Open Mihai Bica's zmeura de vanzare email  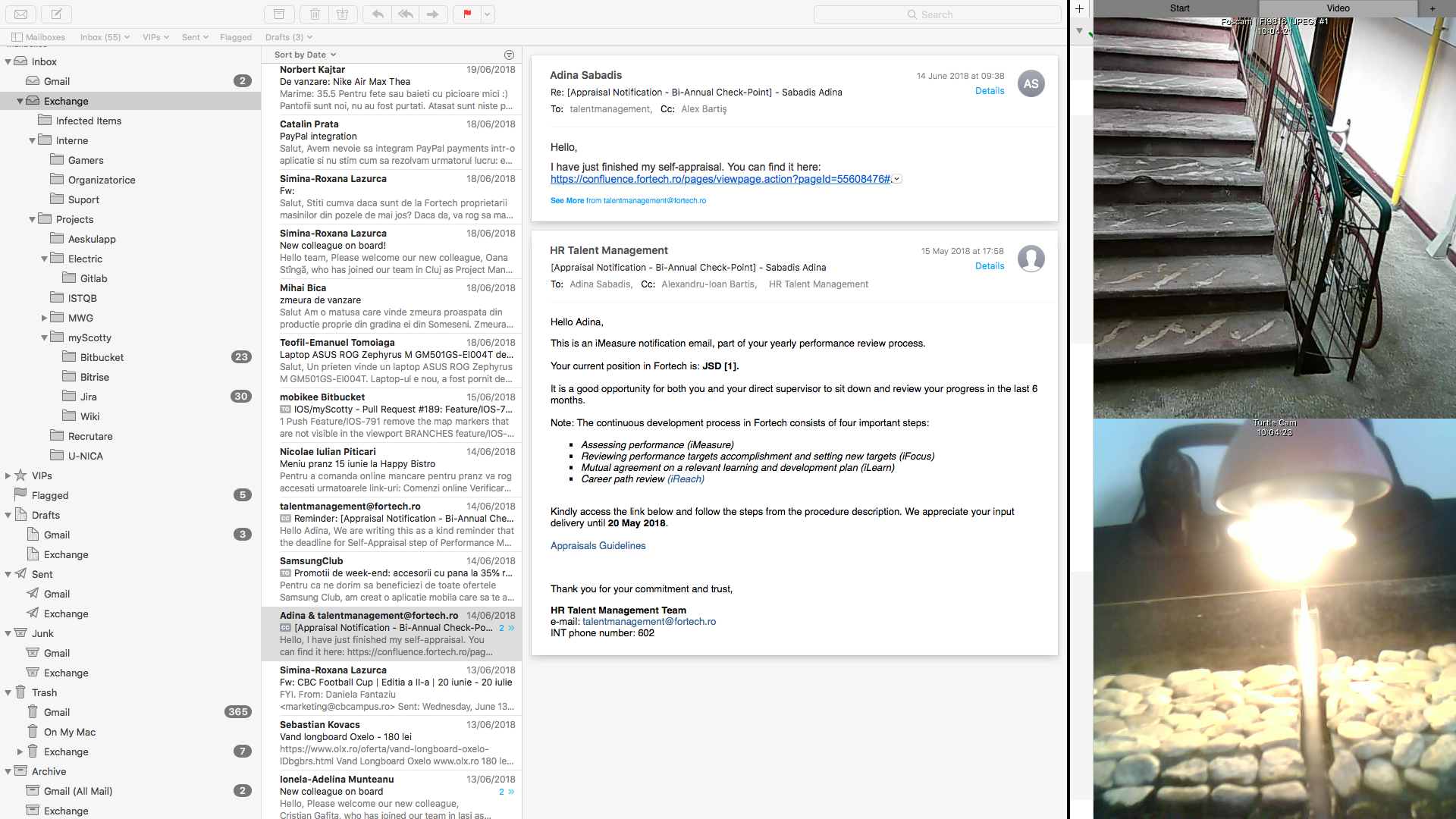391,306
